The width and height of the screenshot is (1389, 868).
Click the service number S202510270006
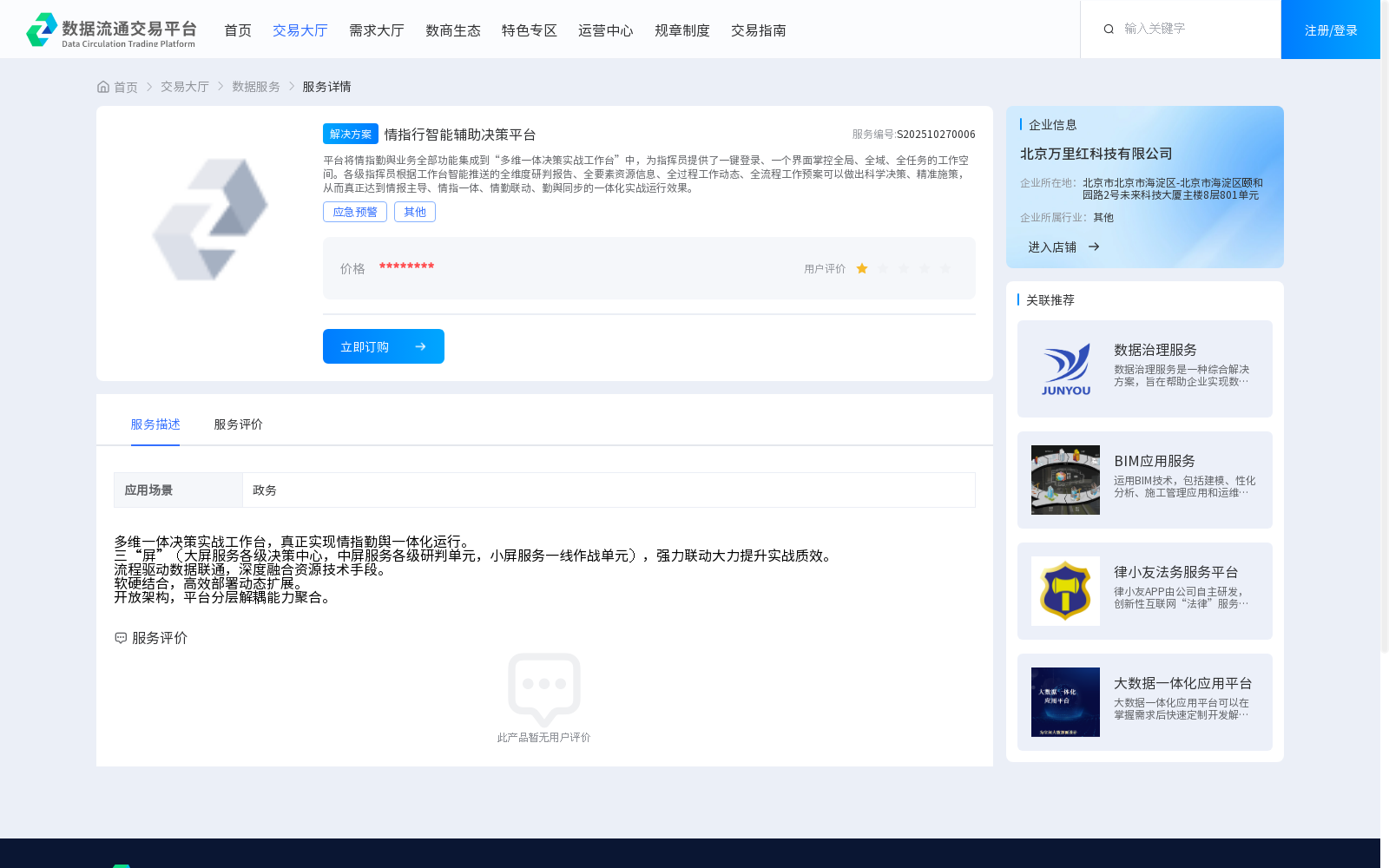pyautogui.click(x=936, y=135)
